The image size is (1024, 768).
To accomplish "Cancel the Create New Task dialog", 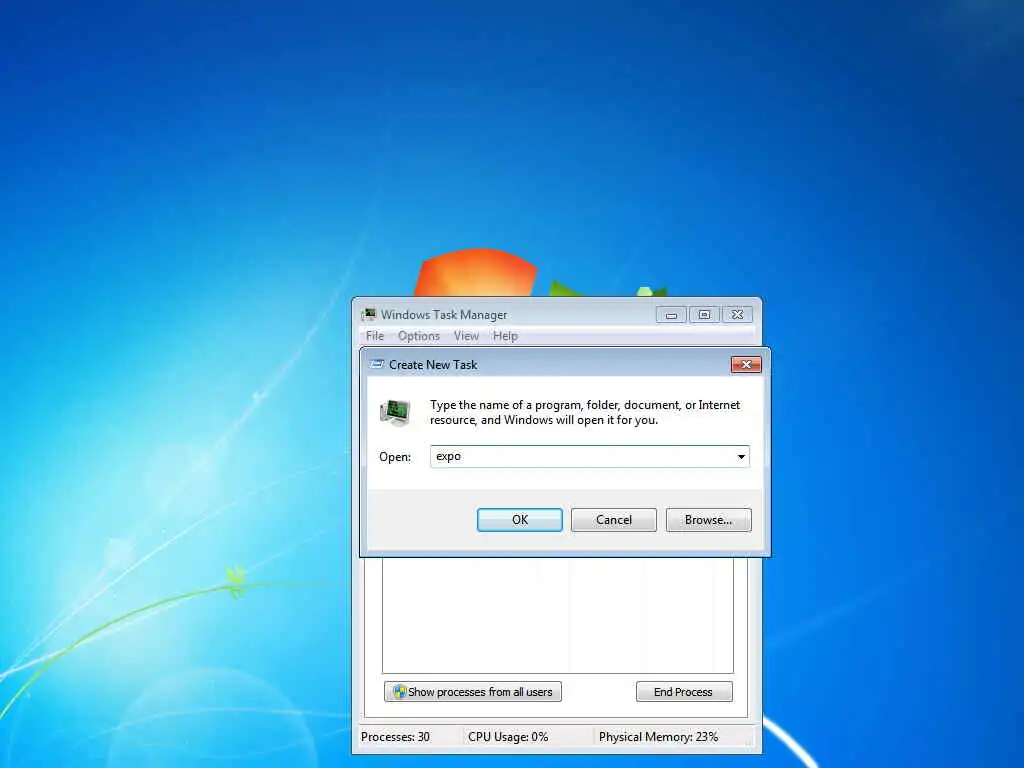I will pyautogui.click(x=613, y=520).
